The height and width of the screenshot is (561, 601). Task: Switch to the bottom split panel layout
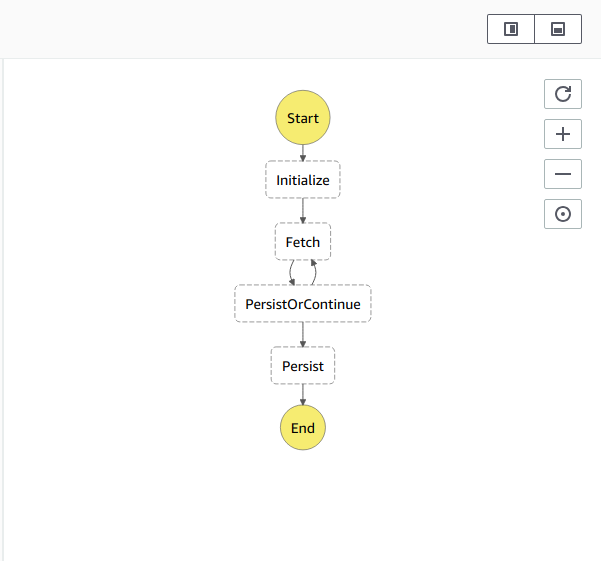(558, 29)
